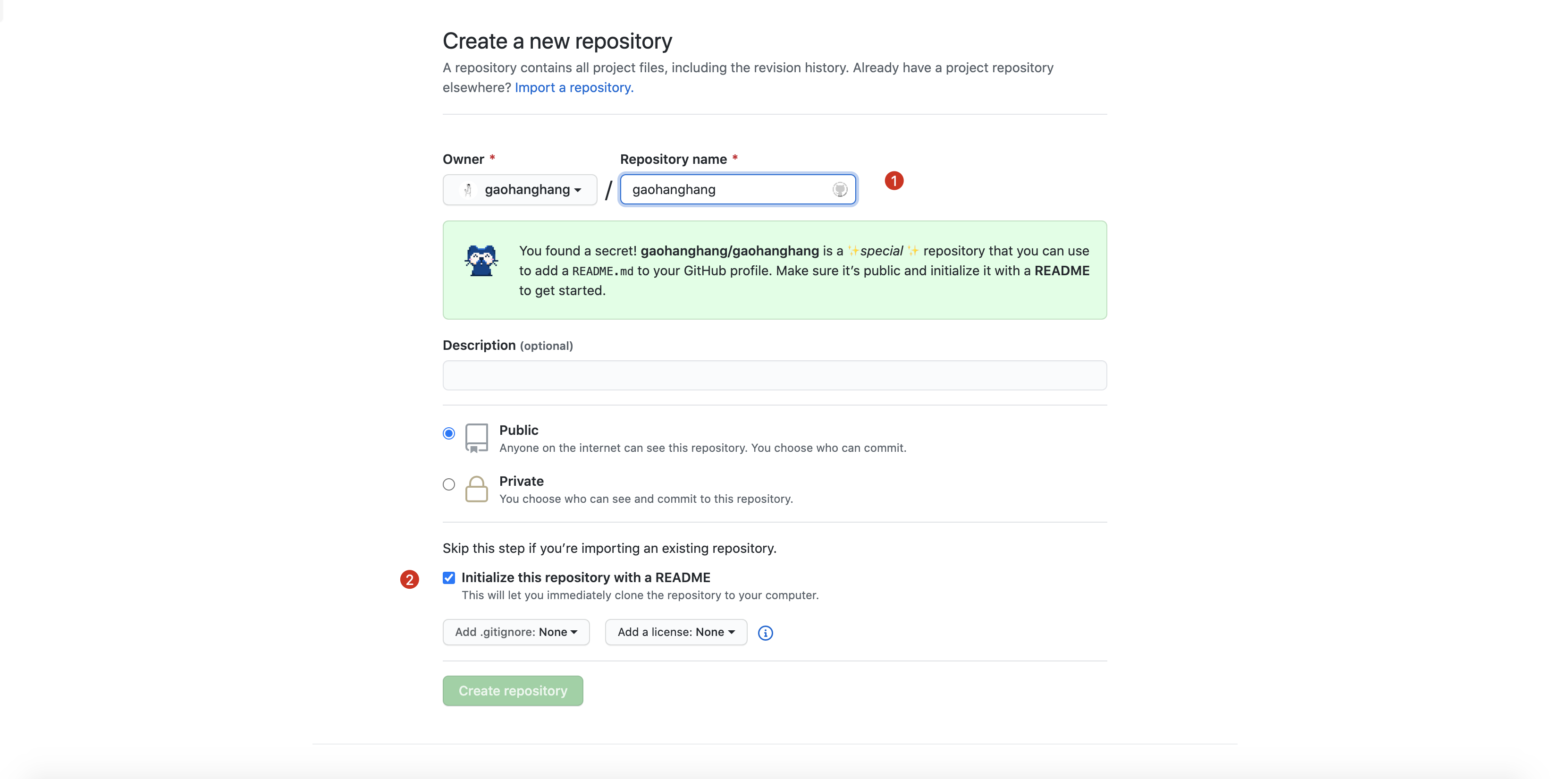
Task: Click the blue mascot cat icon
Action: coord(481,261)
